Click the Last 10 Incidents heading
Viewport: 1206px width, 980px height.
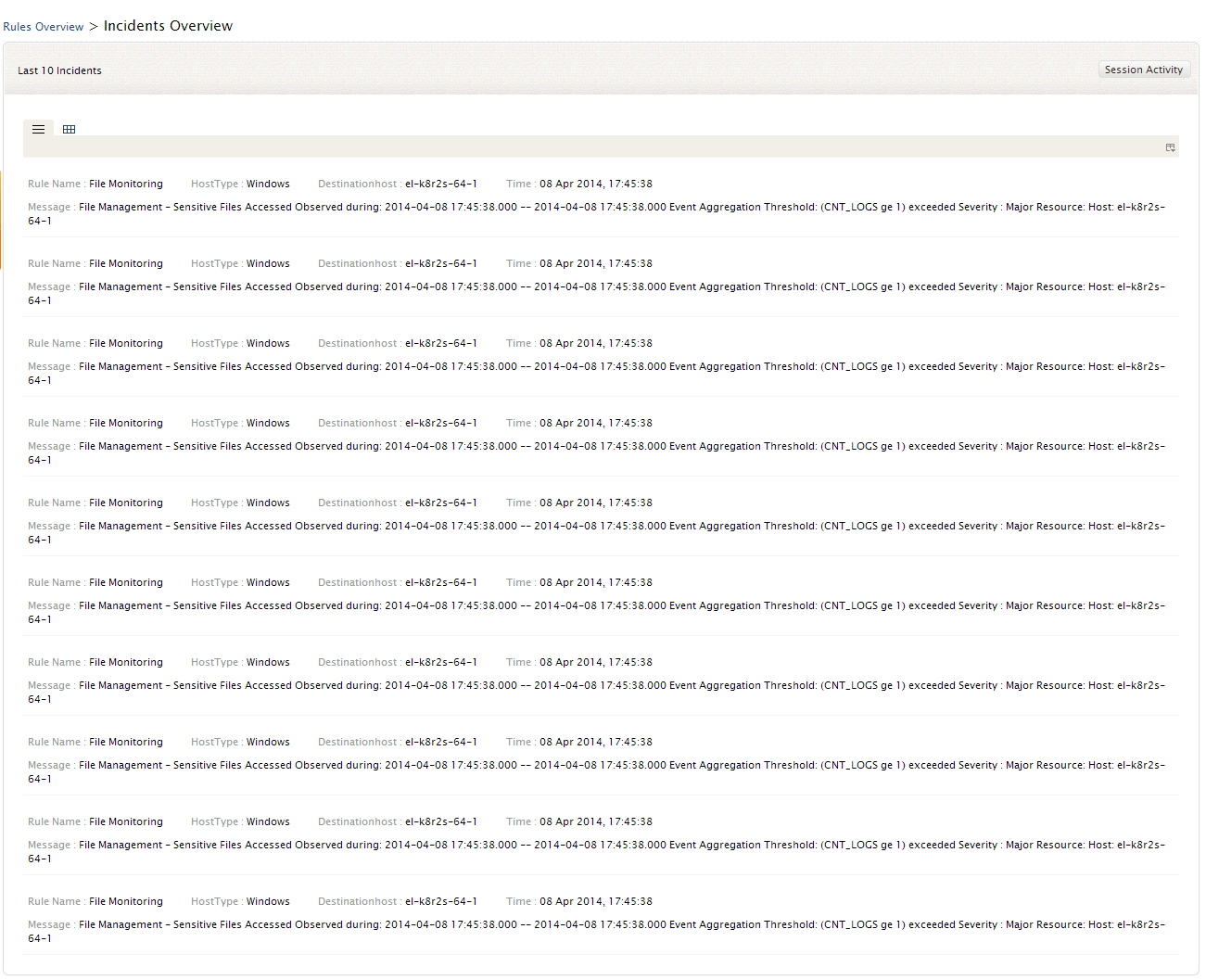59,70
